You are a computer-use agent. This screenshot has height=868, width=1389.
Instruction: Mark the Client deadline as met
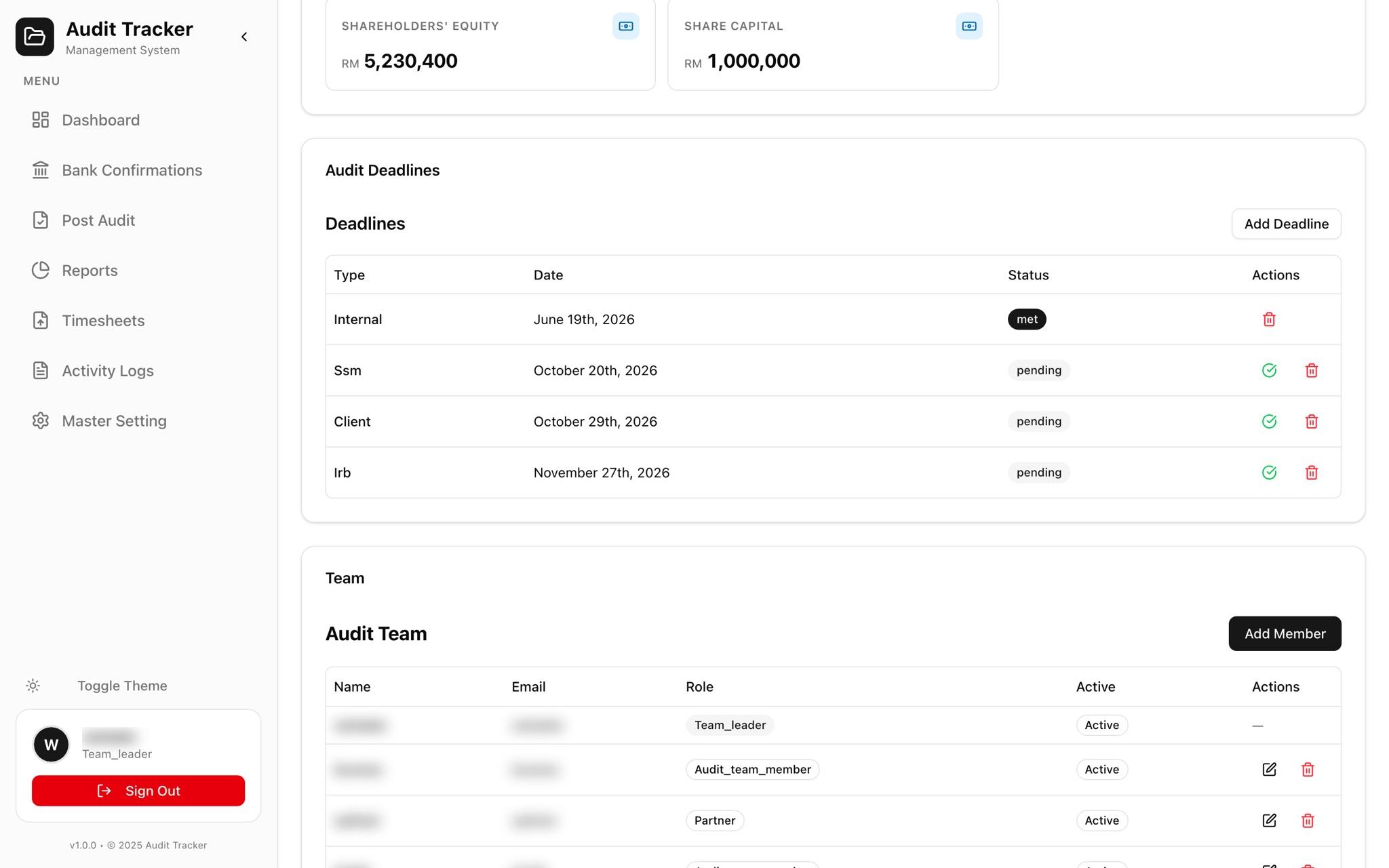click(1269, 421)
